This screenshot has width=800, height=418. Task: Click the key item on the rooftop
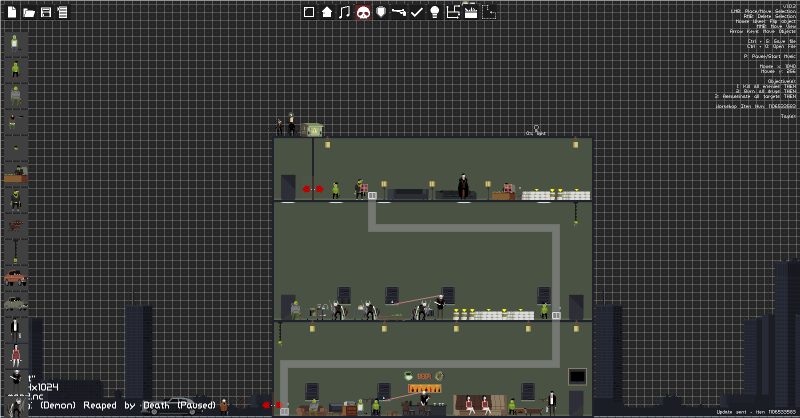tap(536, 130)
